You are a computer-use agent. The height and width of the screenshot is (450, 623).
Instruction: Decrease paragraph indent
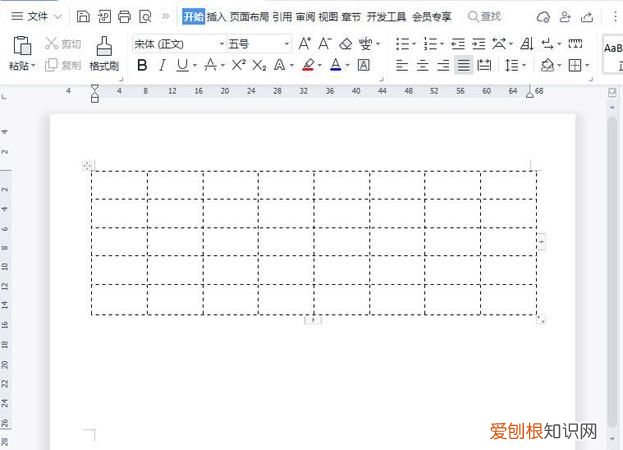click(458, 44)
